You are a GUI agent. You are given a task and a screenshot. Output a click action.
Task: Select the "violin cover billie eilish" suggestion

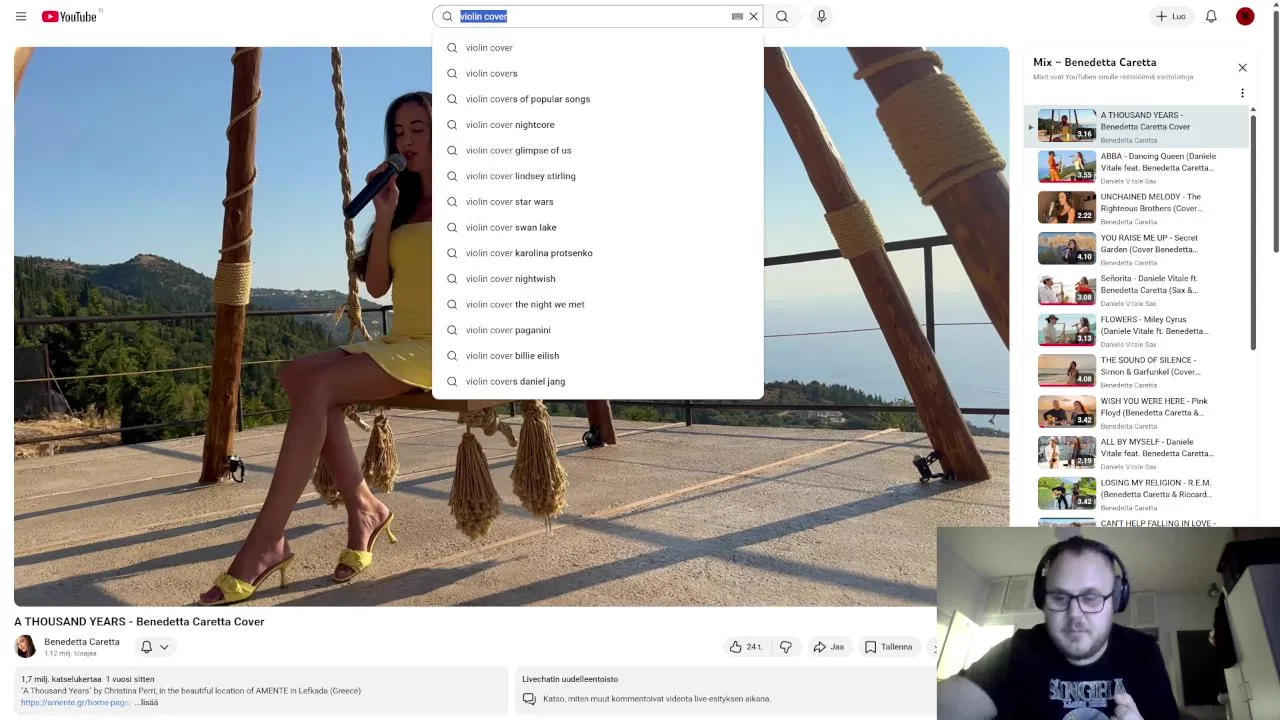click(x=598, y=356)
